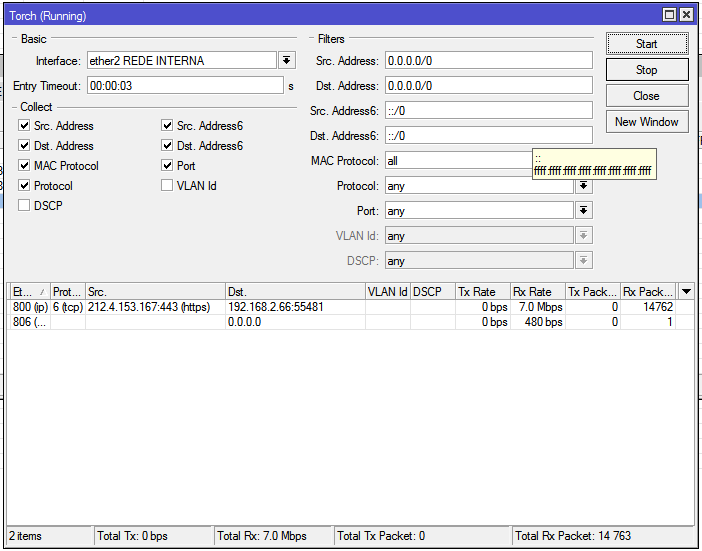This screenshot has height=551, width=702.
Task: Uncheck the Port collect checkbox
Action: [167, 166]
